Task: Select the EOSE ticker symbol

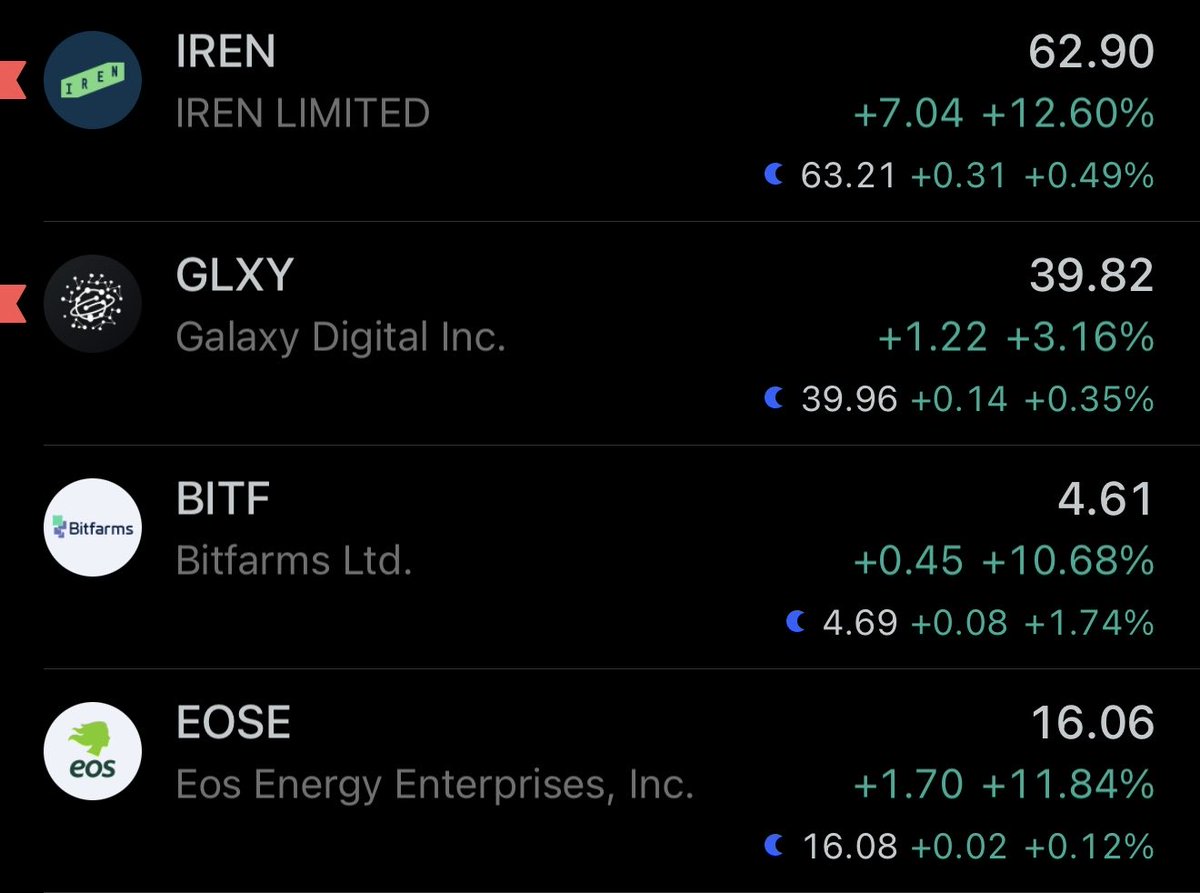Action: (x=233, y=722)
